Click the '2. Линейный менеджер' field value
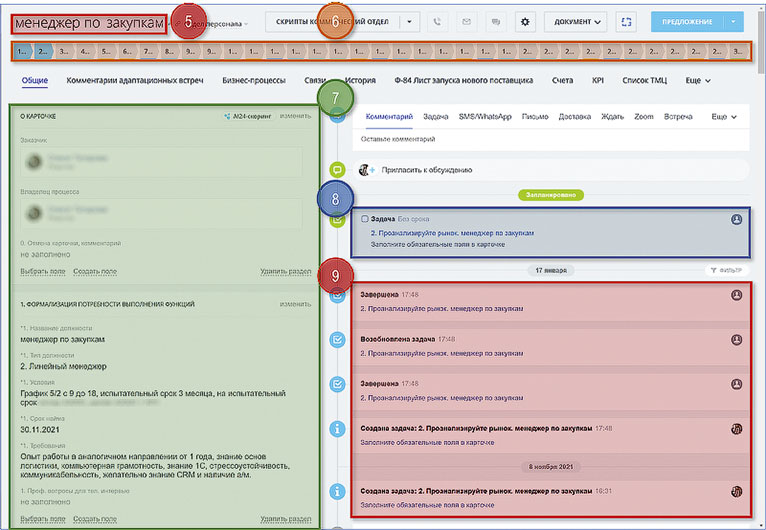The image size is (766, 530). (63, 366)
